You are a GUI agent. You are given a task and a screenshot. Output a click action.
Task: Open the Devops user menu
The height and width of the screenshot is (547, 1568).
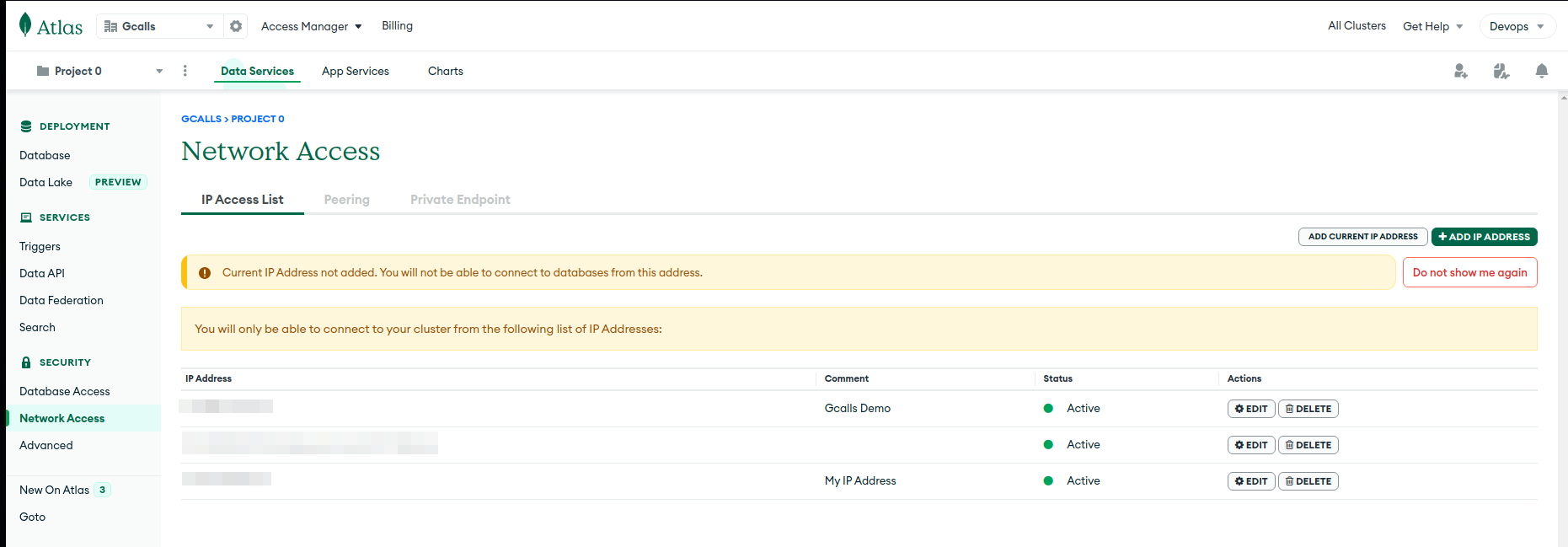pos(1517,26)
